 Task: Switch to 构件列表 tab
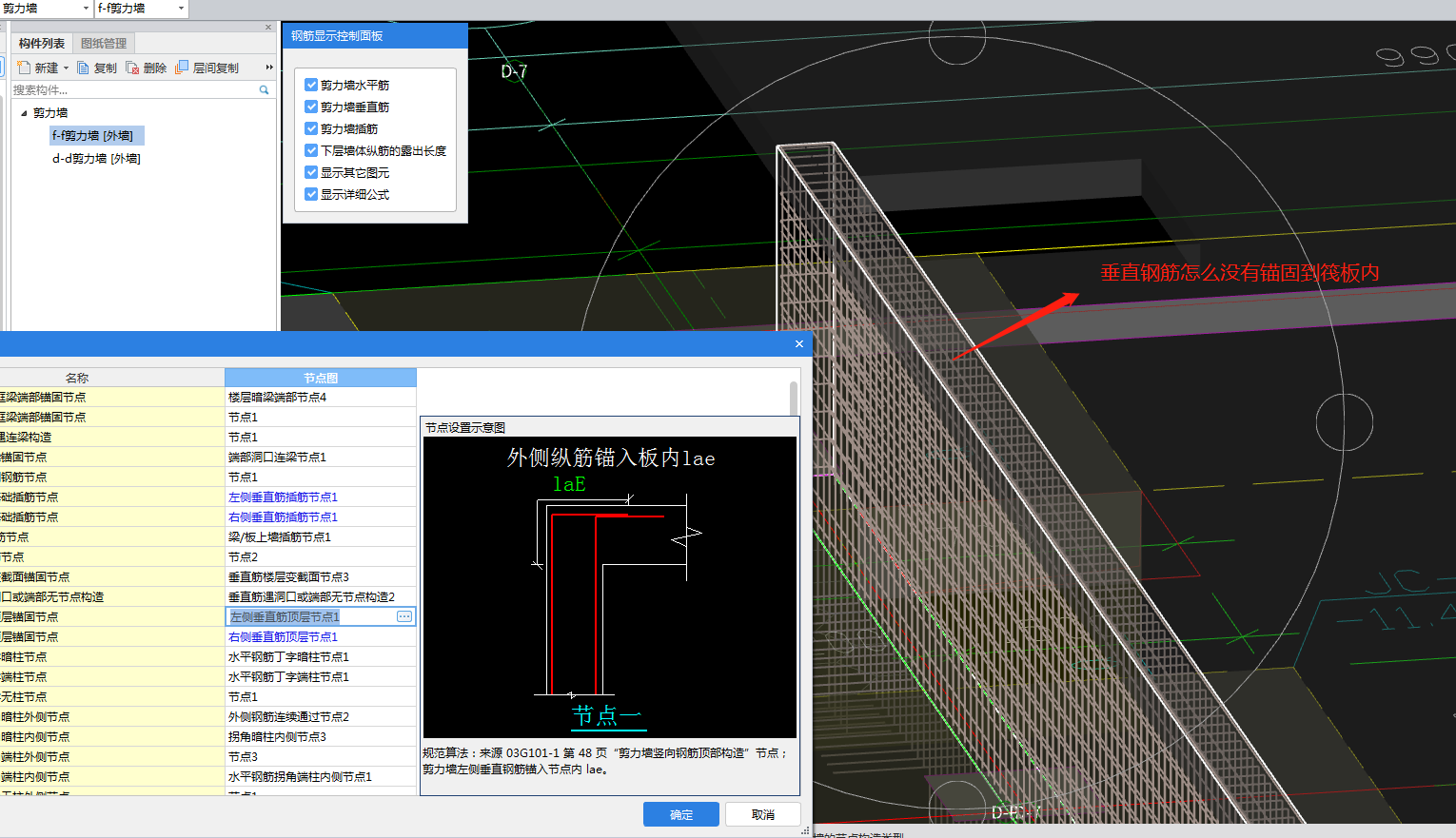coord(42,43)
